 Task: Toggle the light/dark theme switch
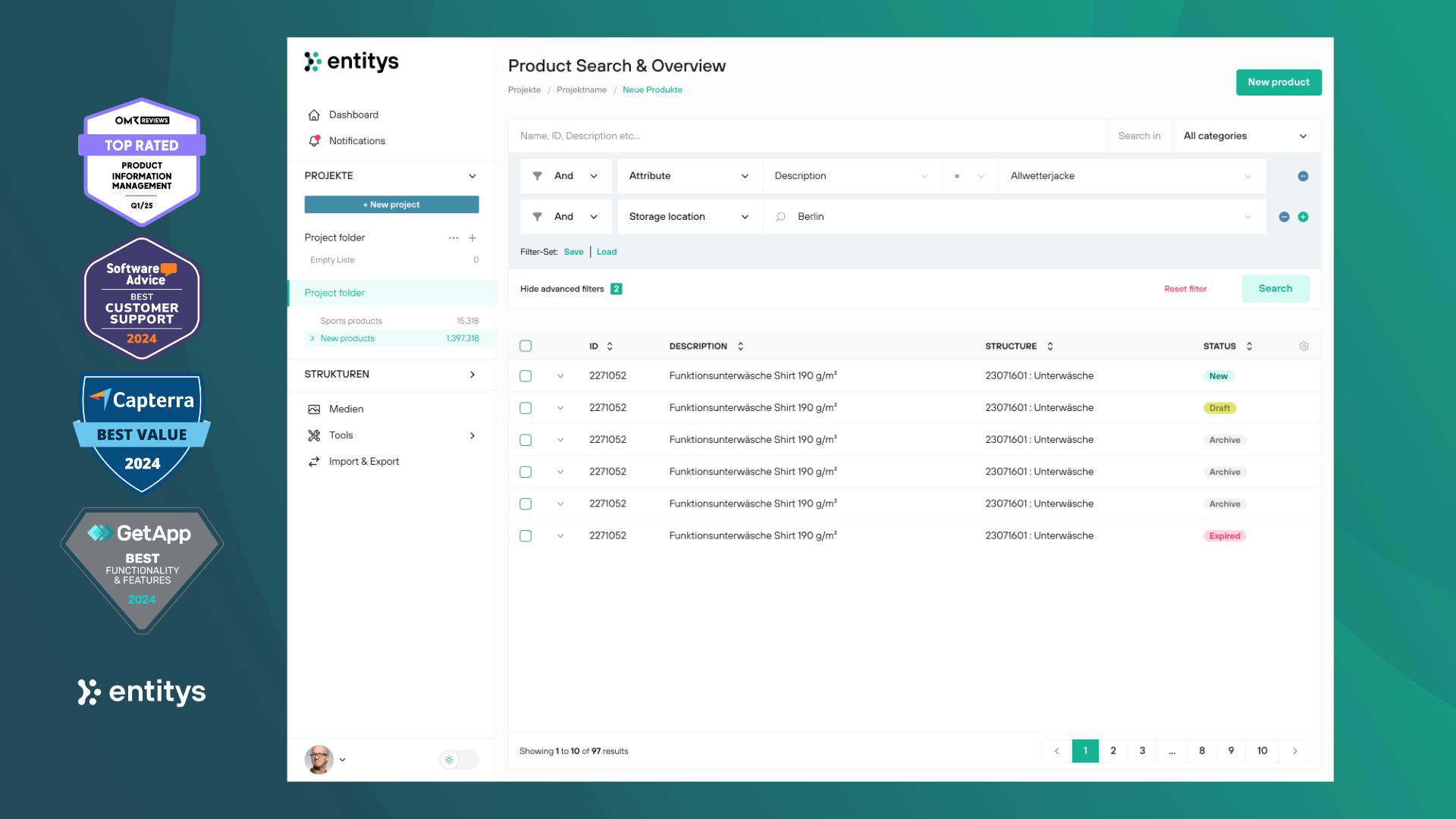459,759
